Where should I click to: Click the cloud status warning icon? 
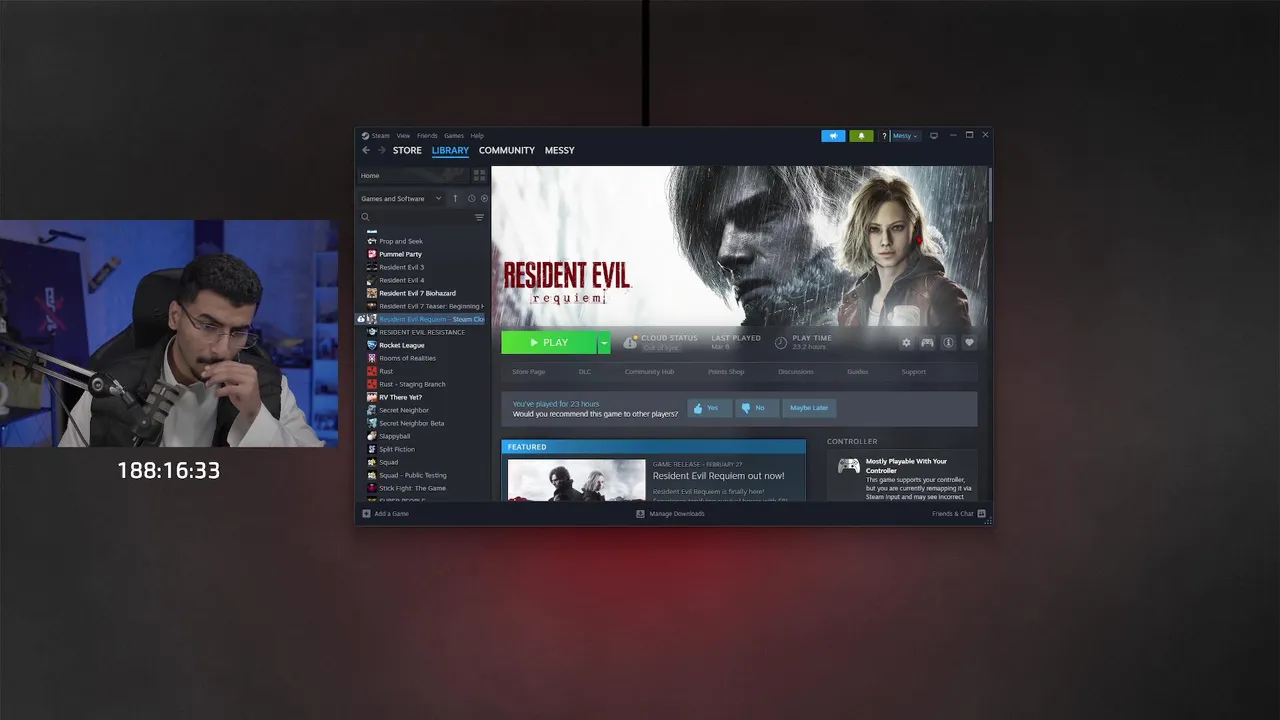[630, 343]
